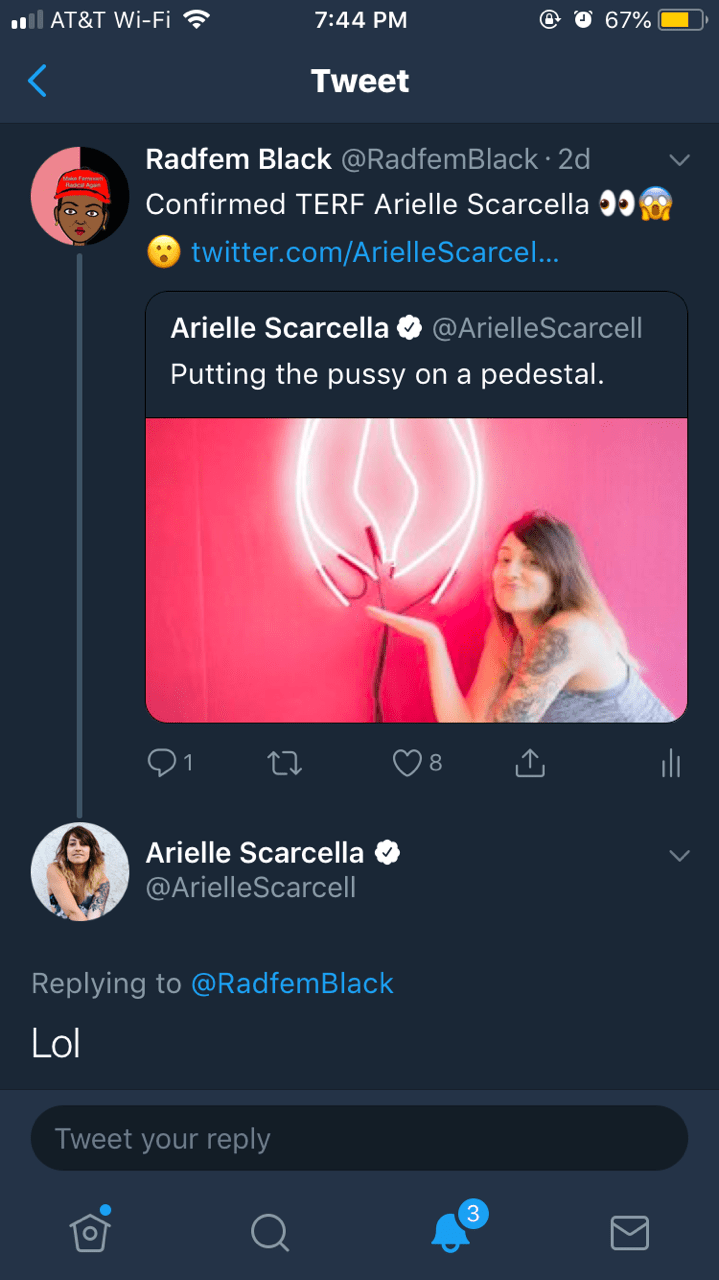Tap the Tweet your reply field
Image resolution: width=719 pixels, height=1280 pixels.
pyautogui.click(x=359, y=1138)
